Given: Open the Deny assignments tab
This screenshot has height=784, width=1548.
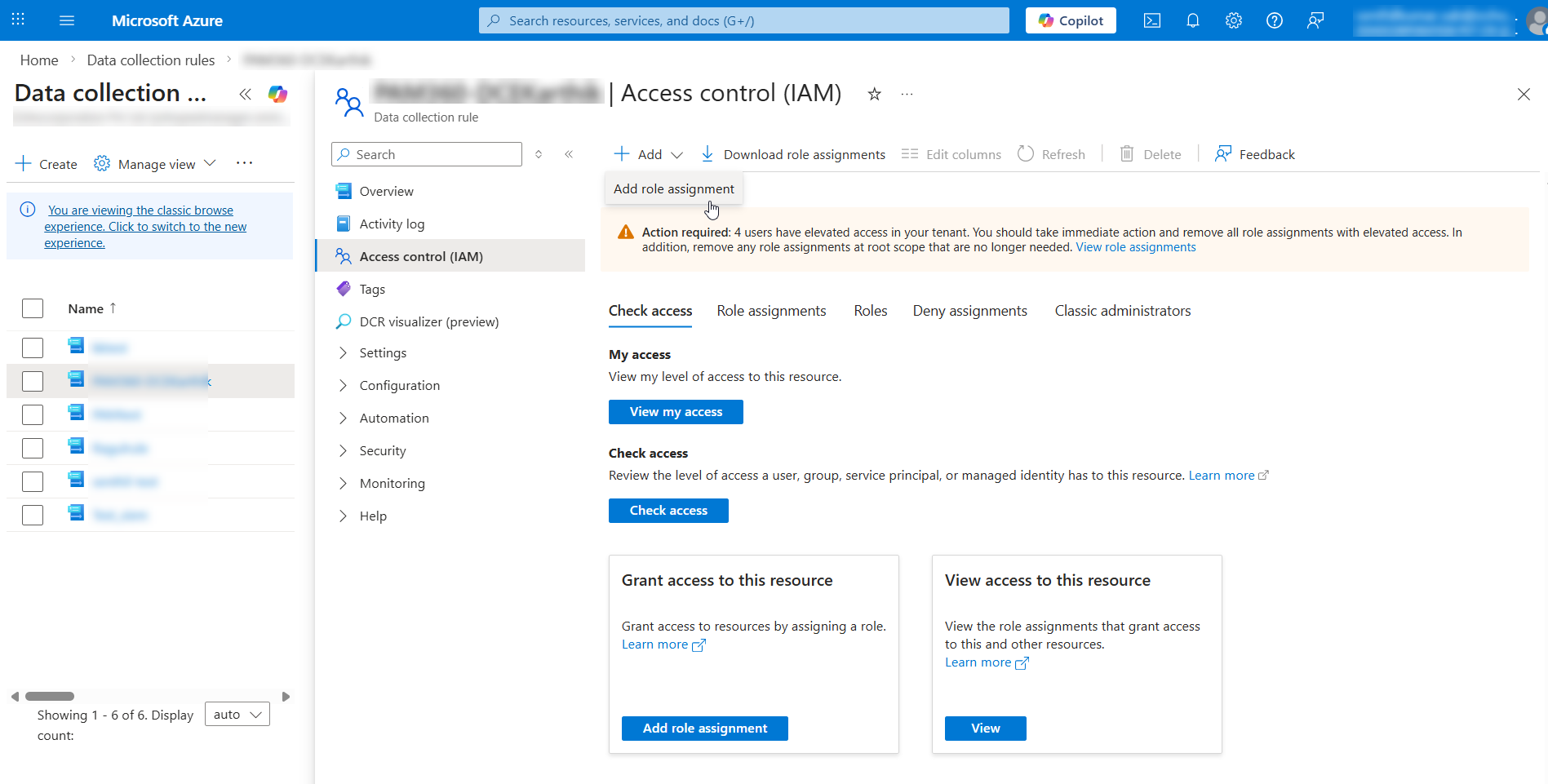Looking at the screenshot, I should [x=969, y=310].
